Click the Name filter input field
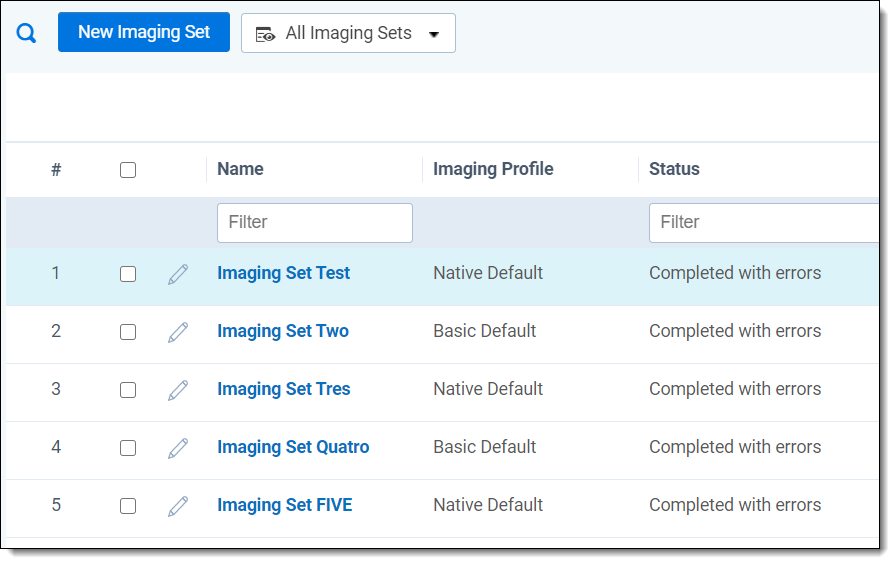895x564 pixels. [x=314, y=222]
